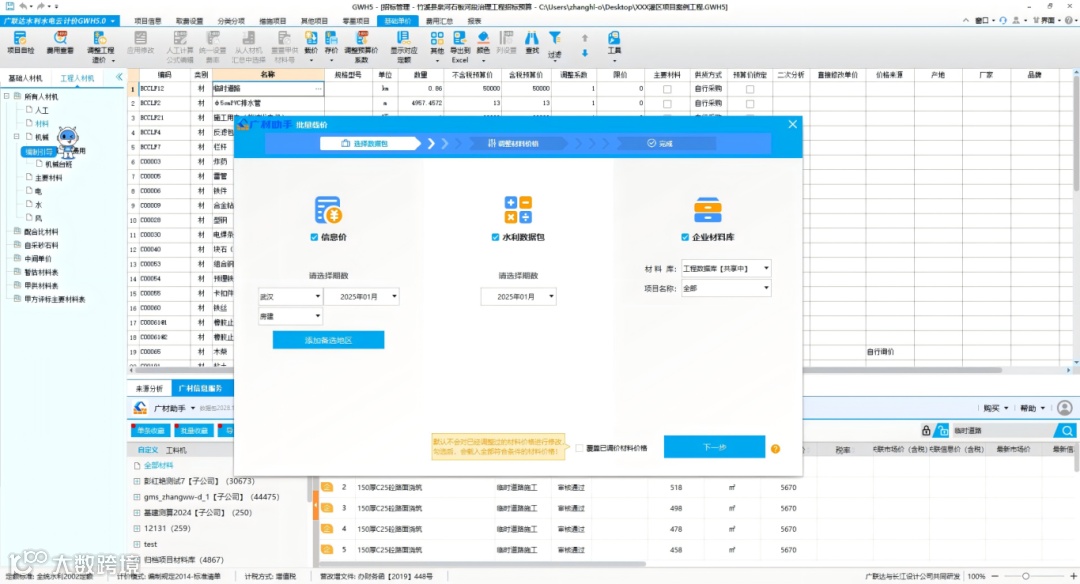Open the 调整预算价系数 tool
Image resolution: width=1080 pixels, height=584 pixels.
[362, 47]
